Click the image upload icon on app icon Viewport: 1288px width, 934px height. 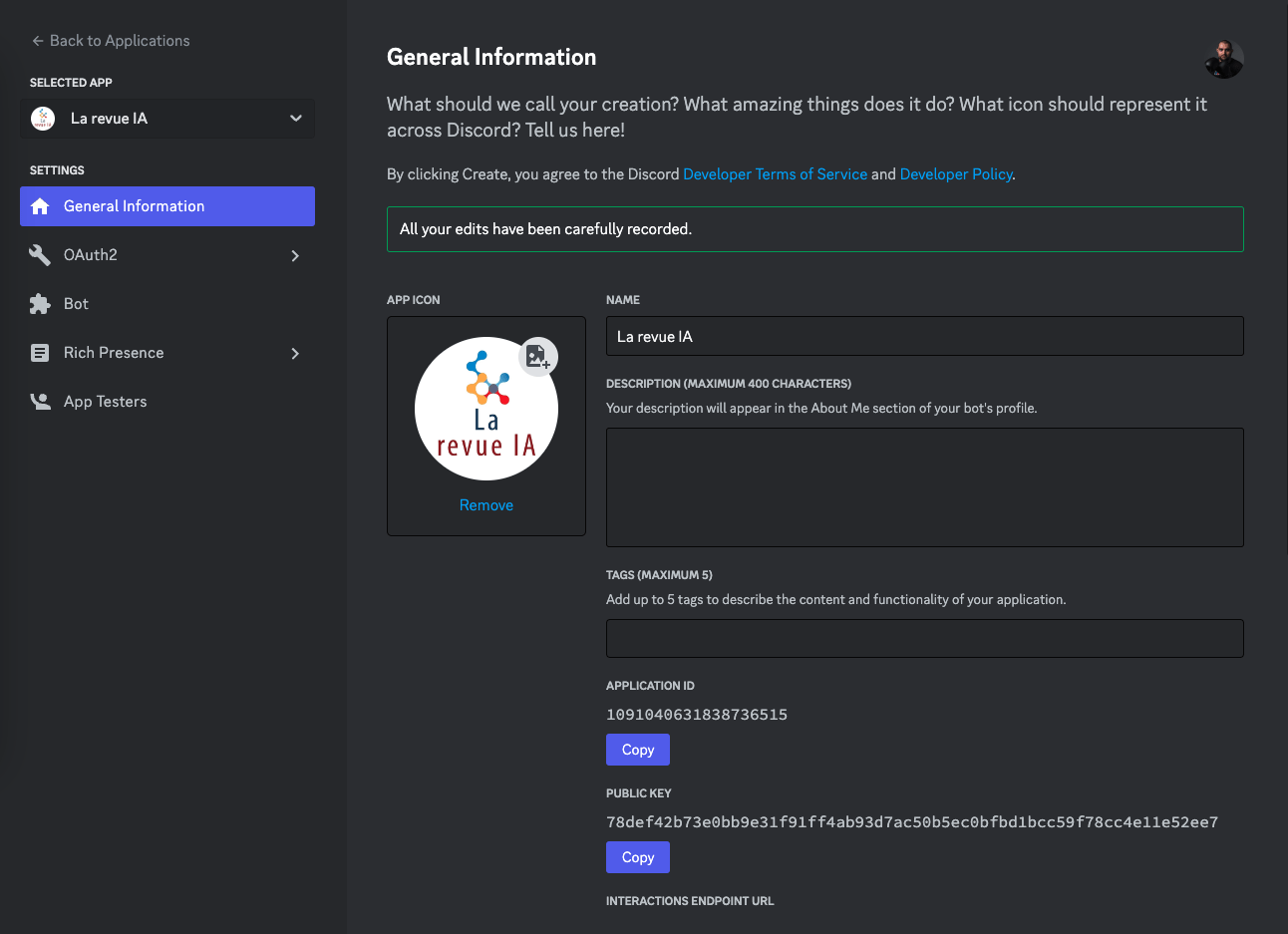coord(537,356)
